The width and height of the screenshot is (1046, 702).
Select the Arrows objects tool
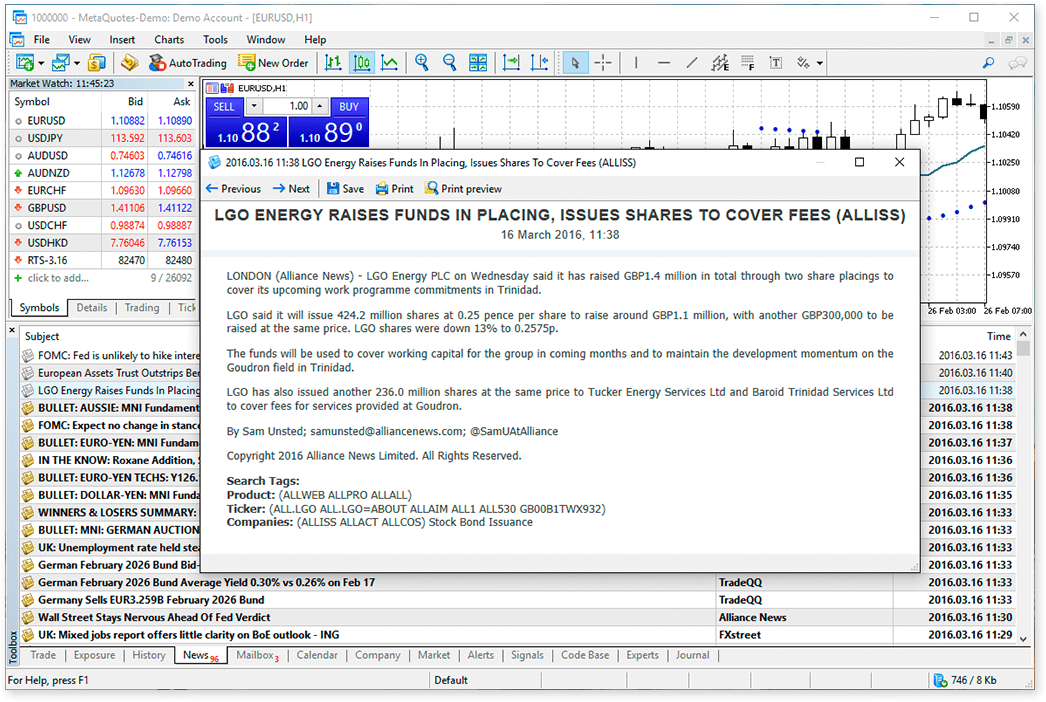(x=803, y=63)
